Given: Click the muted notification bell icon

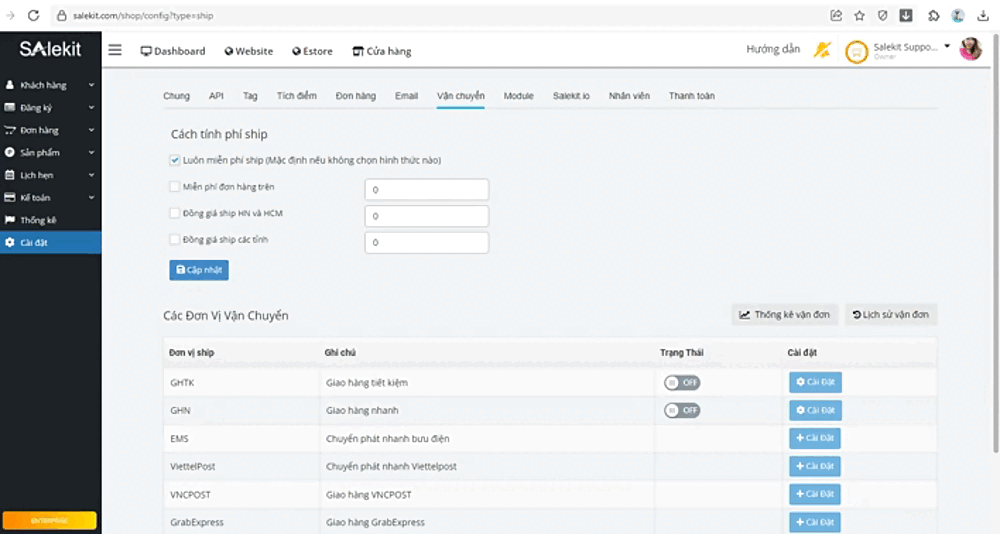Looking at the screenshot, I should point(822,49).
